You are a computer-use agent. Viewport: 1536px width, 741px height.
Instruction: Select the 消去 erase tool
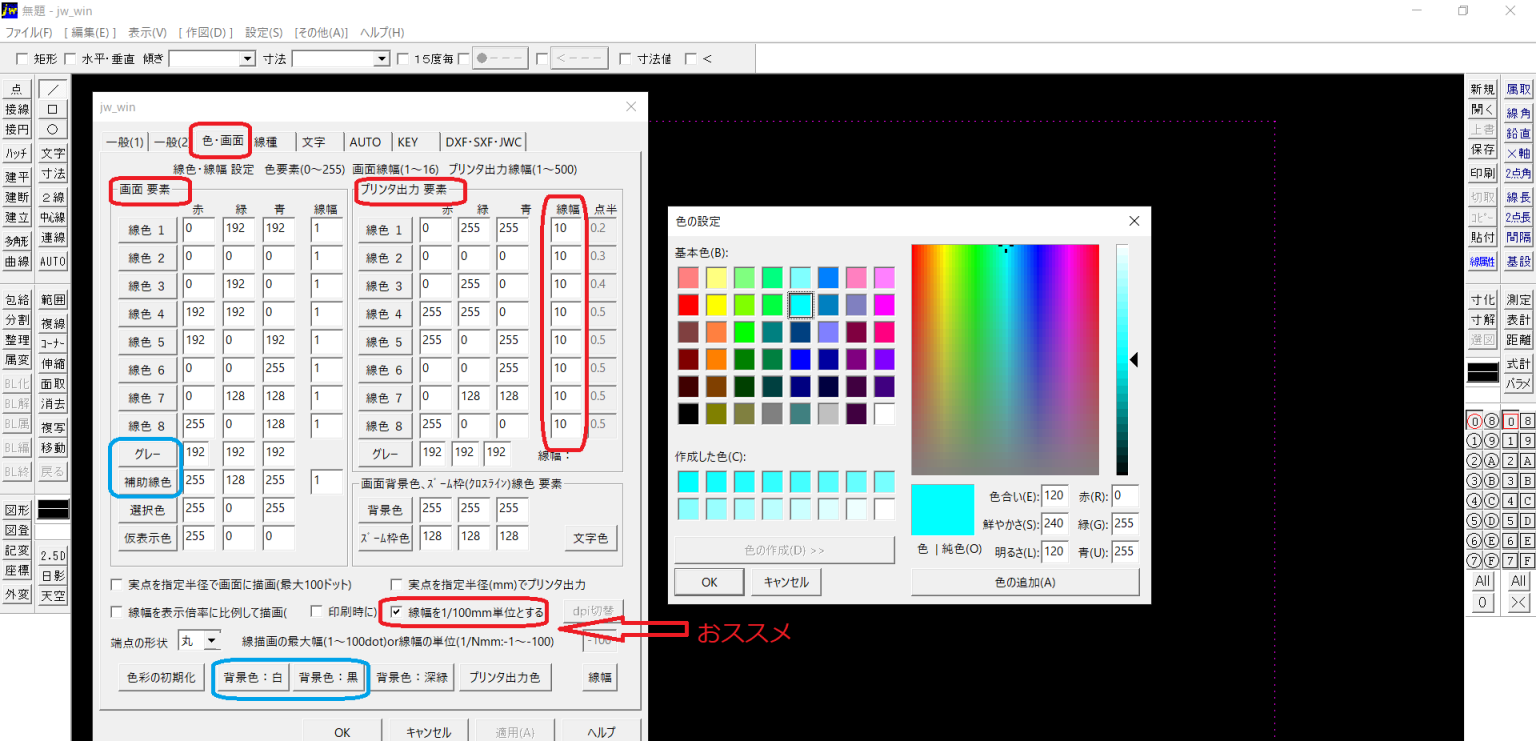coord(53,404)
